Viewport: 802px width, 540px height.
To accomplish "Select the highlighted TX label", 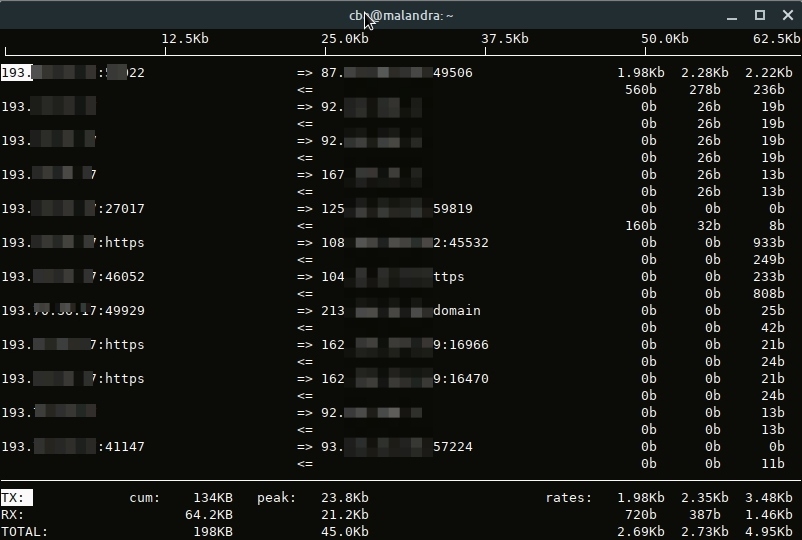I will (16, 497).
